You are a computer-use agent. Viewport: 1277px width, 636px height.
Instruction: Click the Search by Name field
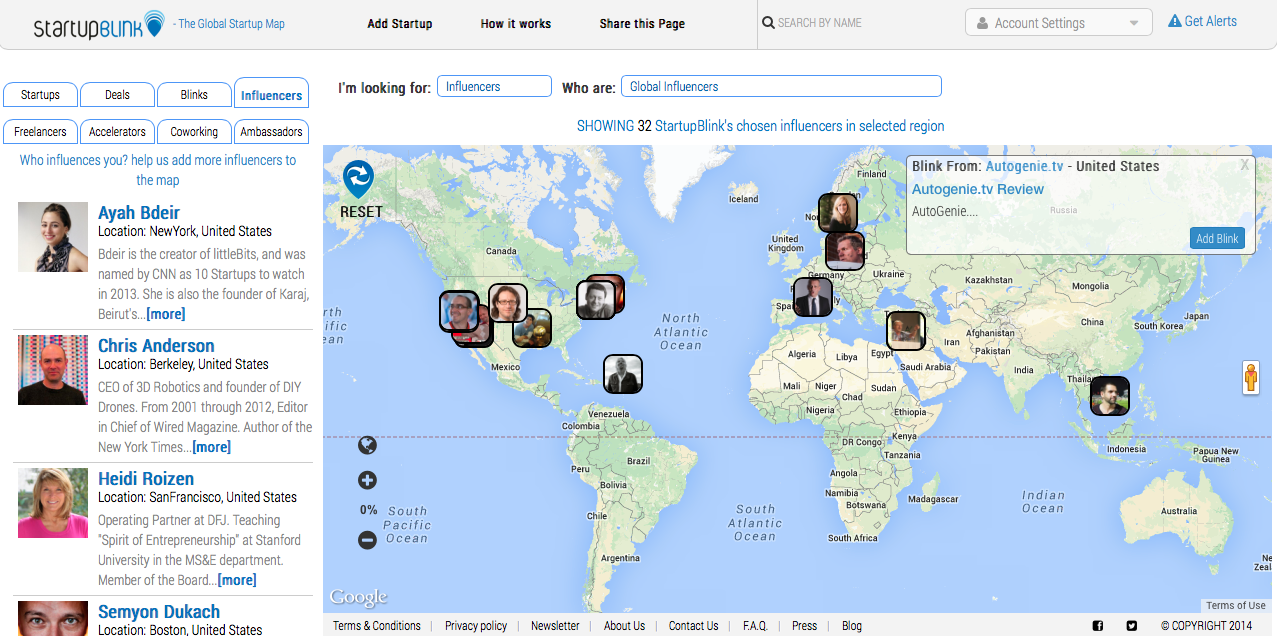[x=855, y=23]
